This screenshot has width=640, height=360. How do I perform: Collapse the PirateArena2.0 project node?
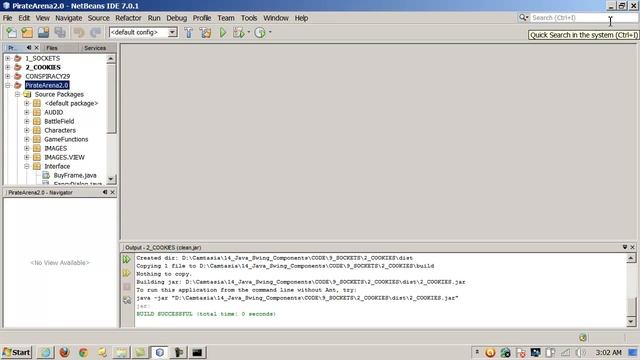pyautogui.click(x=7, y=85)
